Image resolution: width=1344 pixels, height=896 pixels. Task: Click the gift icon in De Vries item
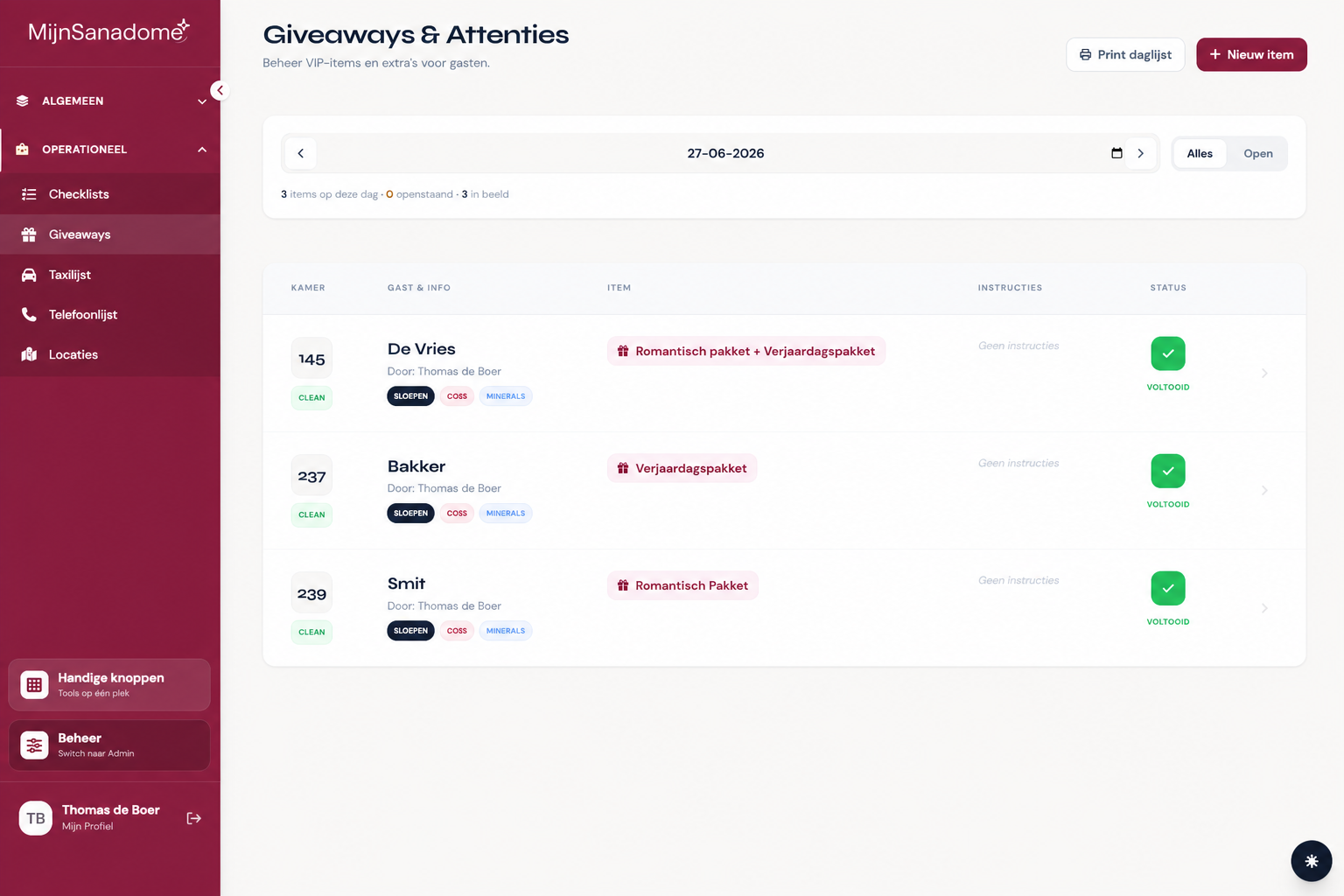pos(623,351)
